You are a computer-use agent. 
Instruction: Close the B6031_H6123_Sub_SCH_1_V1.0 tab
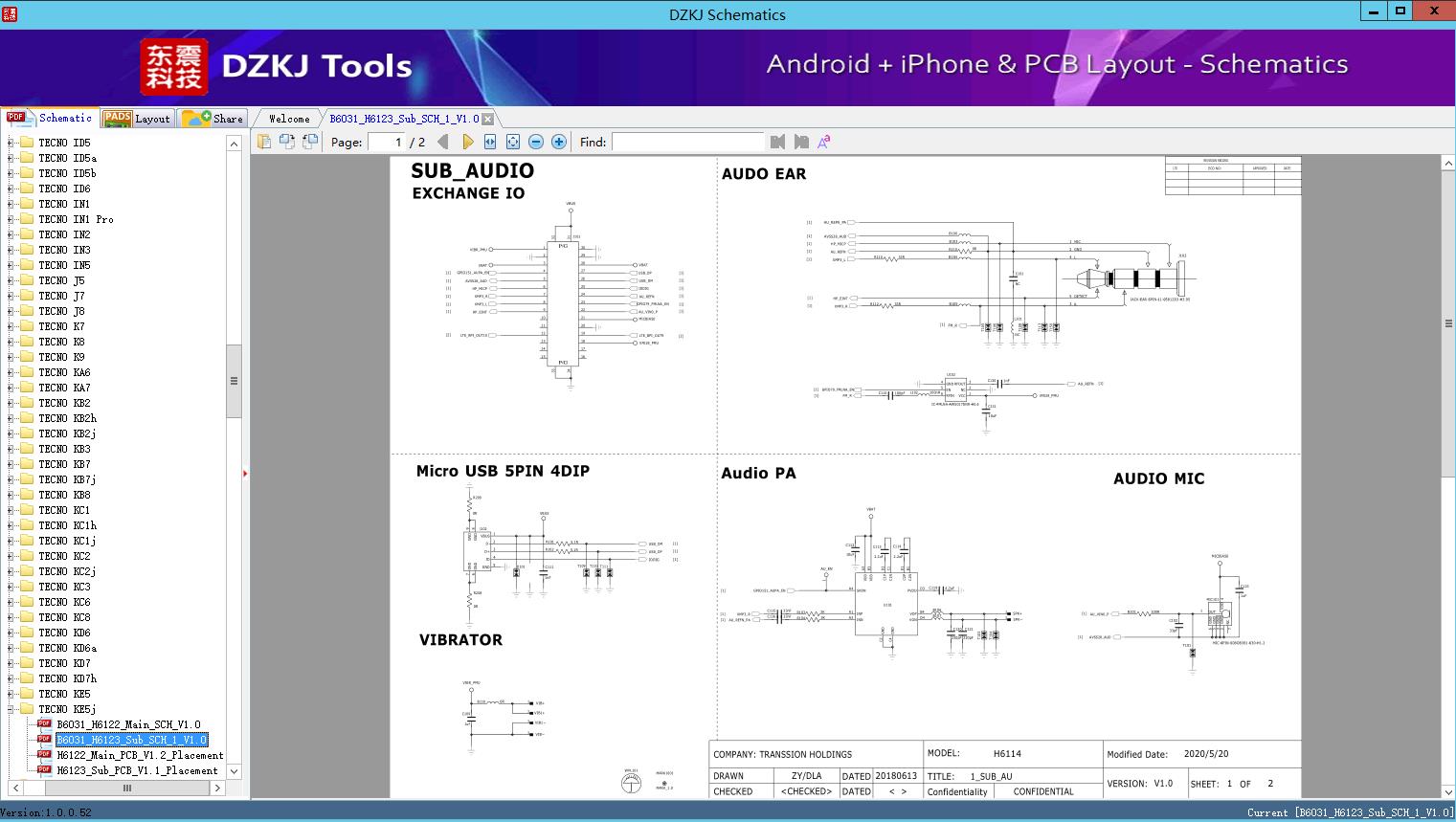pyautogui.click(x=487, y=119)
